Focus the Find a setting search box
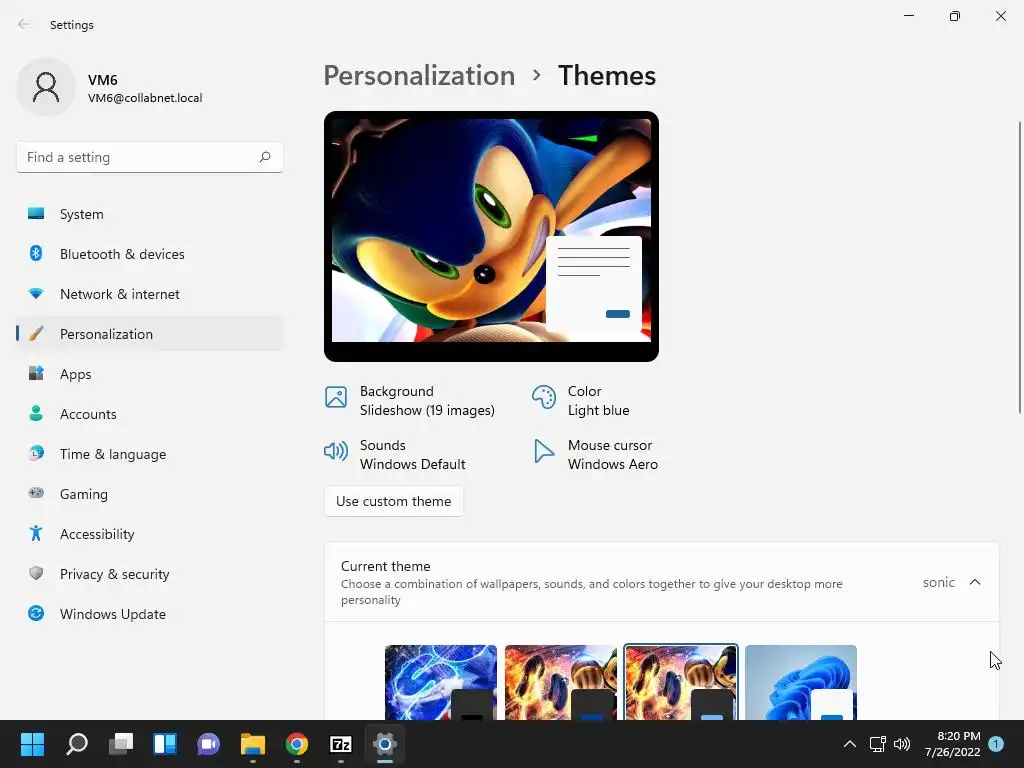The image size is (1024, 768). click(x=150, y=157)
